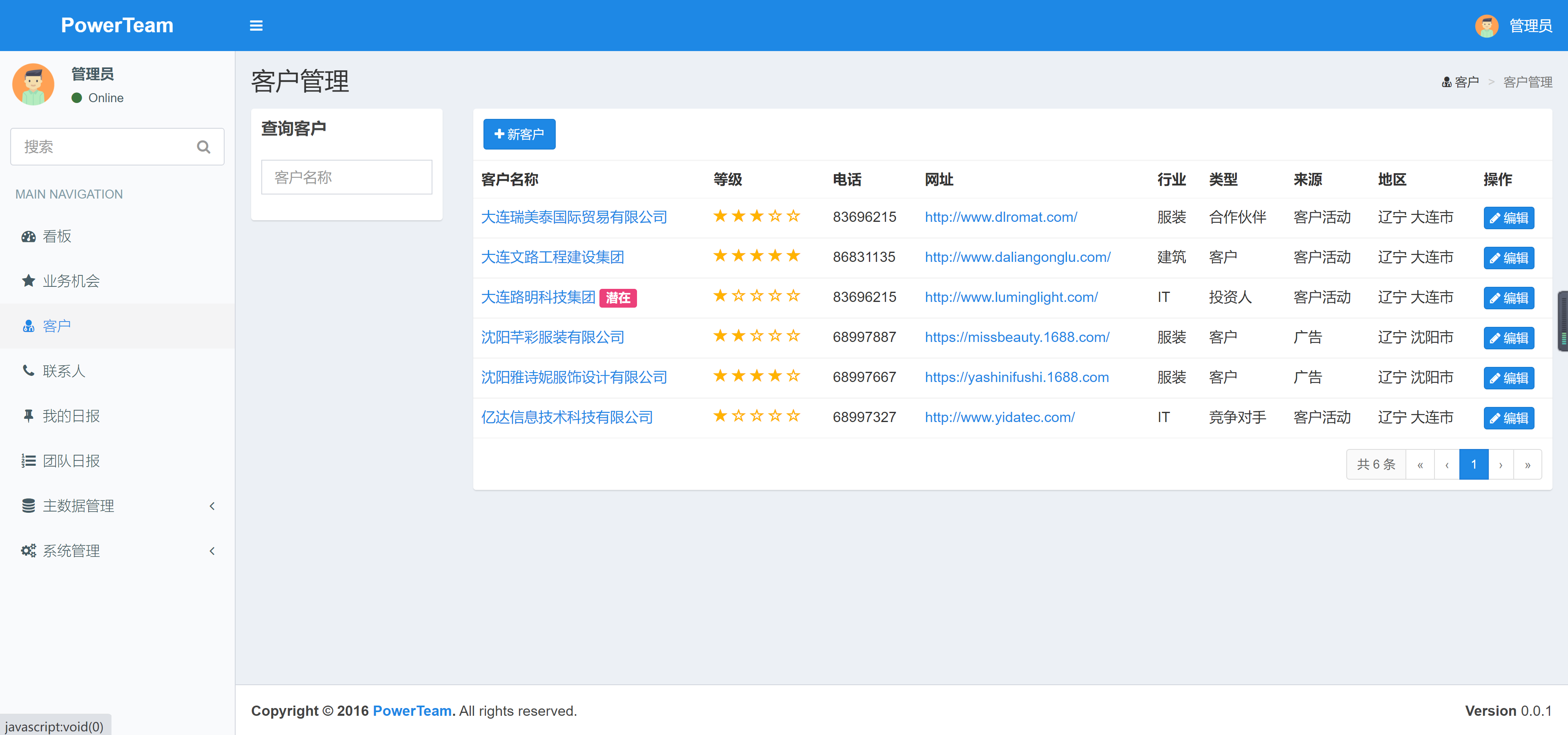Click the search magnifier icon
Image resolution: width=1568 pixels, height=735 pixels.
click(203, 147)
